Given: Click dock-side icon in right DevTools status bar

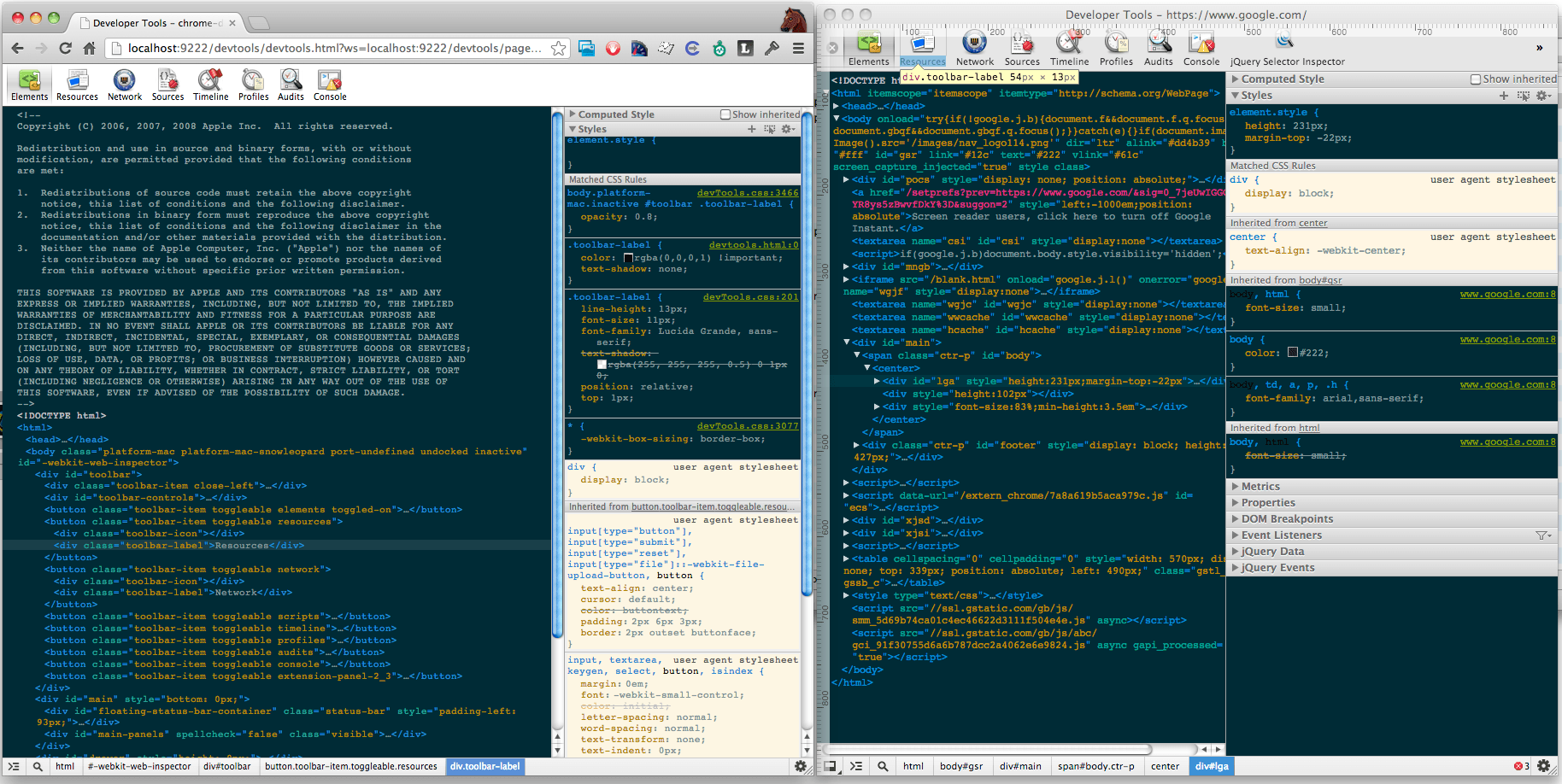Looking at the screenshot, I should (830, 766).
